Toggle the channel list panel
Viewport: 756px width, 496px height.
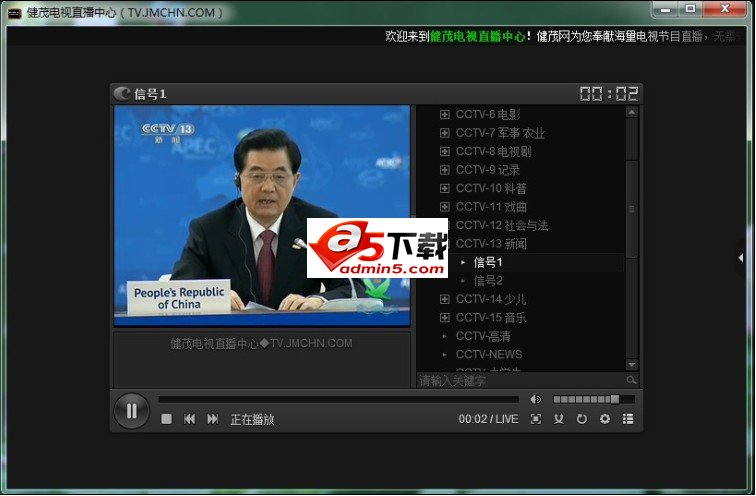pos(628,419)
